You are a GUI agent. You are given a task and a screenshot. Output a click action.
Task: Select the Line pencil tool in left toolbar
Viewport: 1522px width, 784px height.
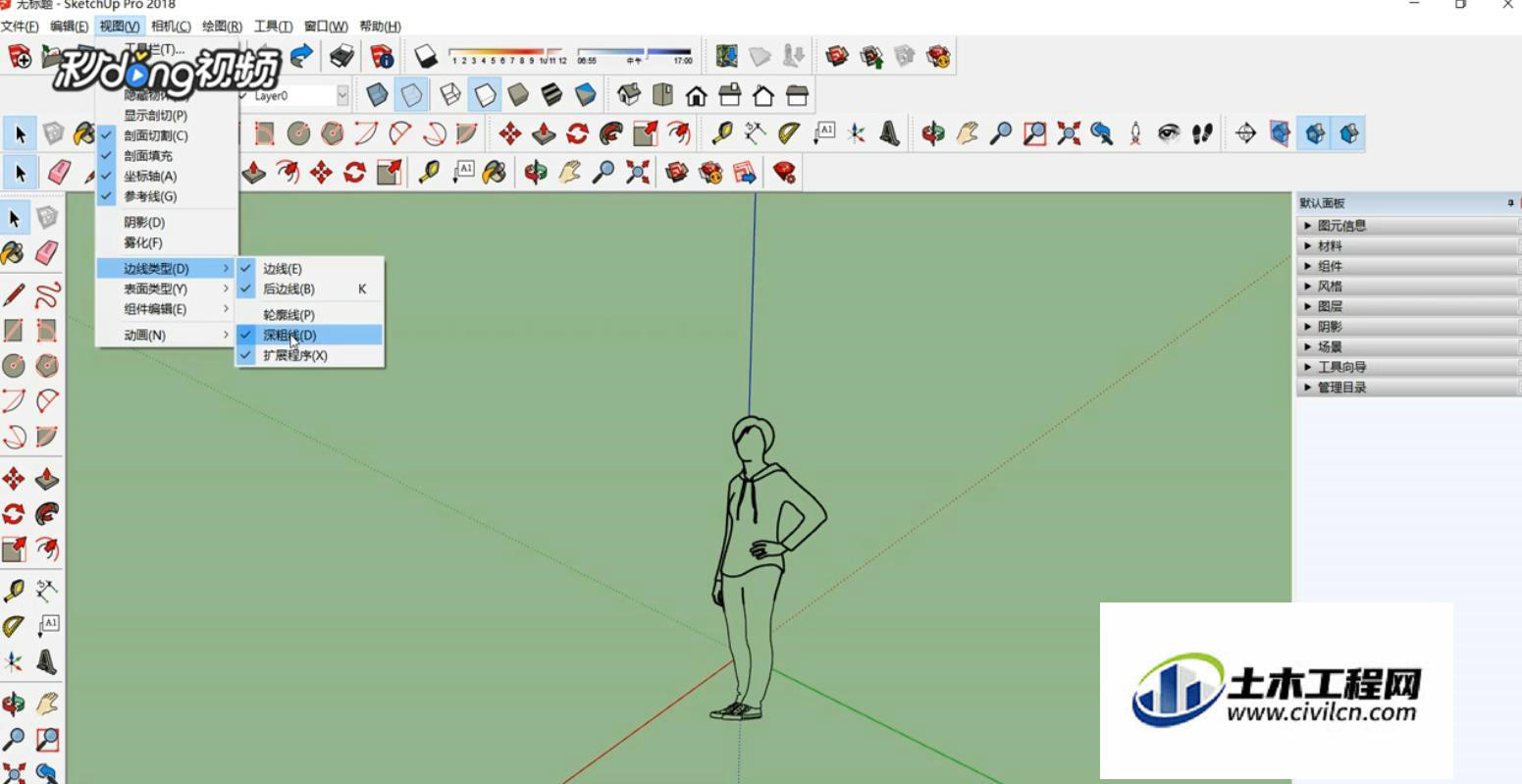[14, 295]
